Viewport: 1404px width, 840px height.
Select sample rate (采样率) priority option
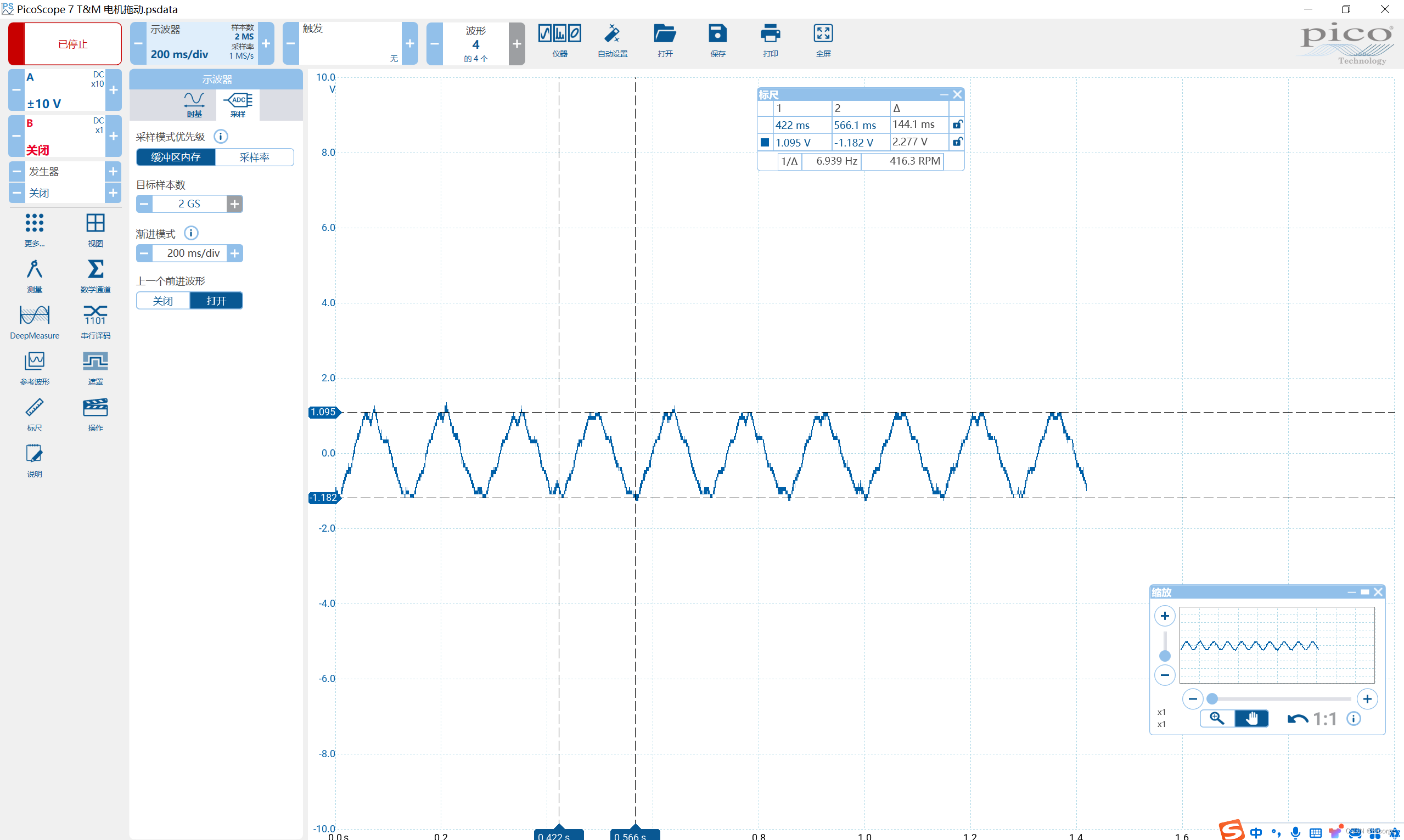pos(254,157)
